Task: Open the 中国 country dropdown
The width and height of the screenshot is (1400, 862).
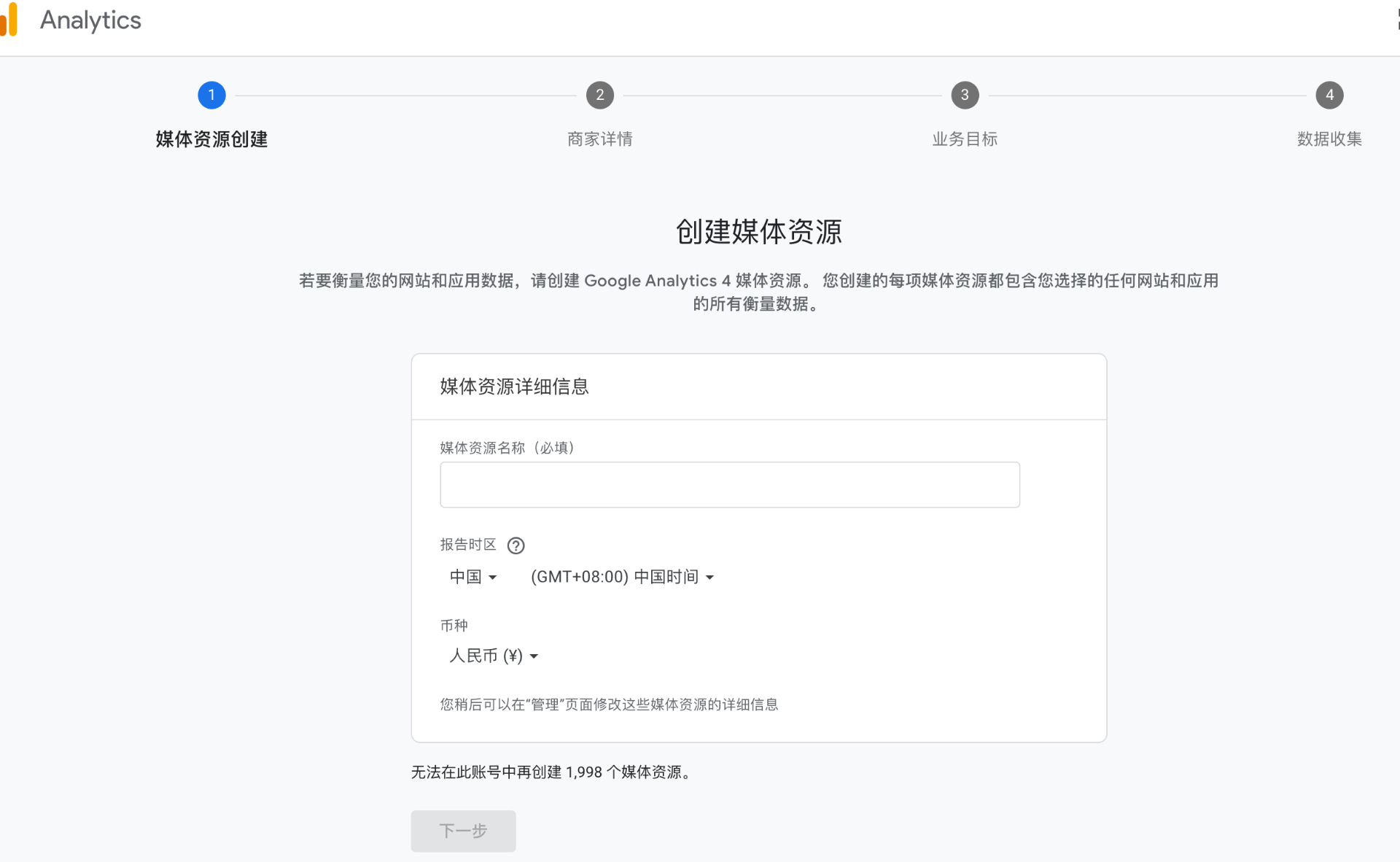Action: pos(473,577)
